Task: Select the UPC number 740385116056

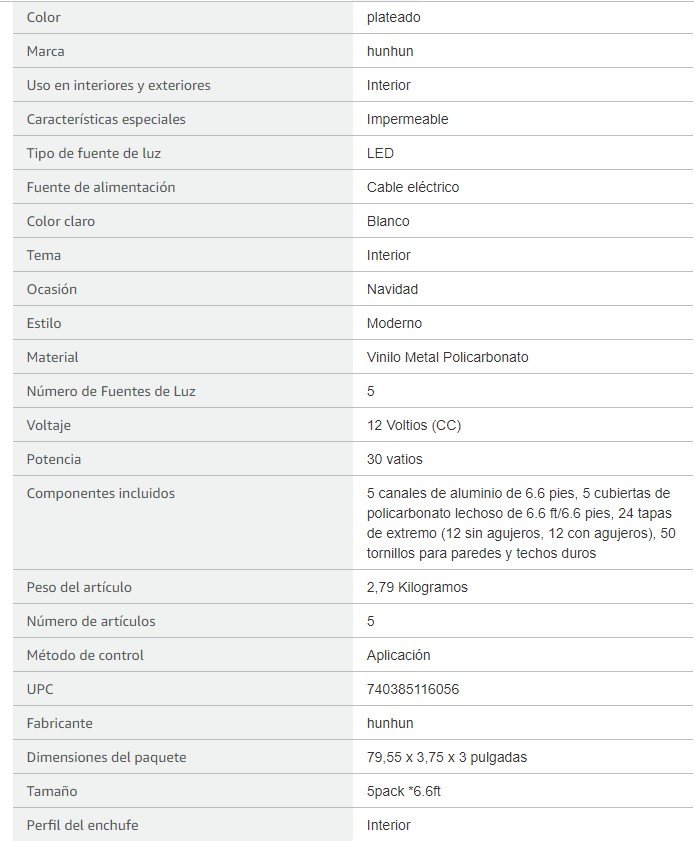Action: click(413, 689)
